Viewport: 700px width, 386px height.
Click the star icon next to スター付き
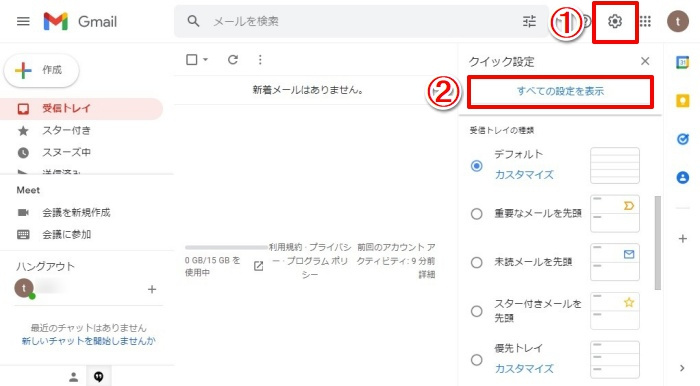23,131
